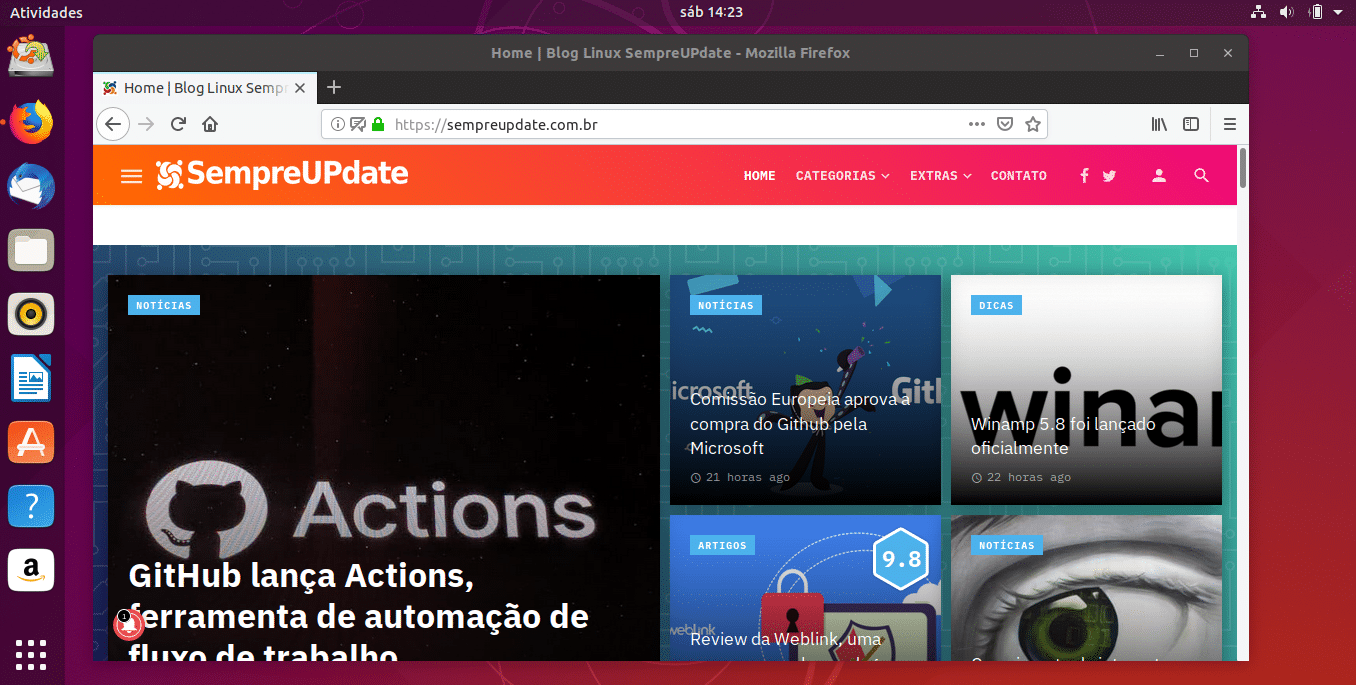Visit SempreUpdate Twitter icon
Screen dimensions: 1356x685
click(1109, 175)
